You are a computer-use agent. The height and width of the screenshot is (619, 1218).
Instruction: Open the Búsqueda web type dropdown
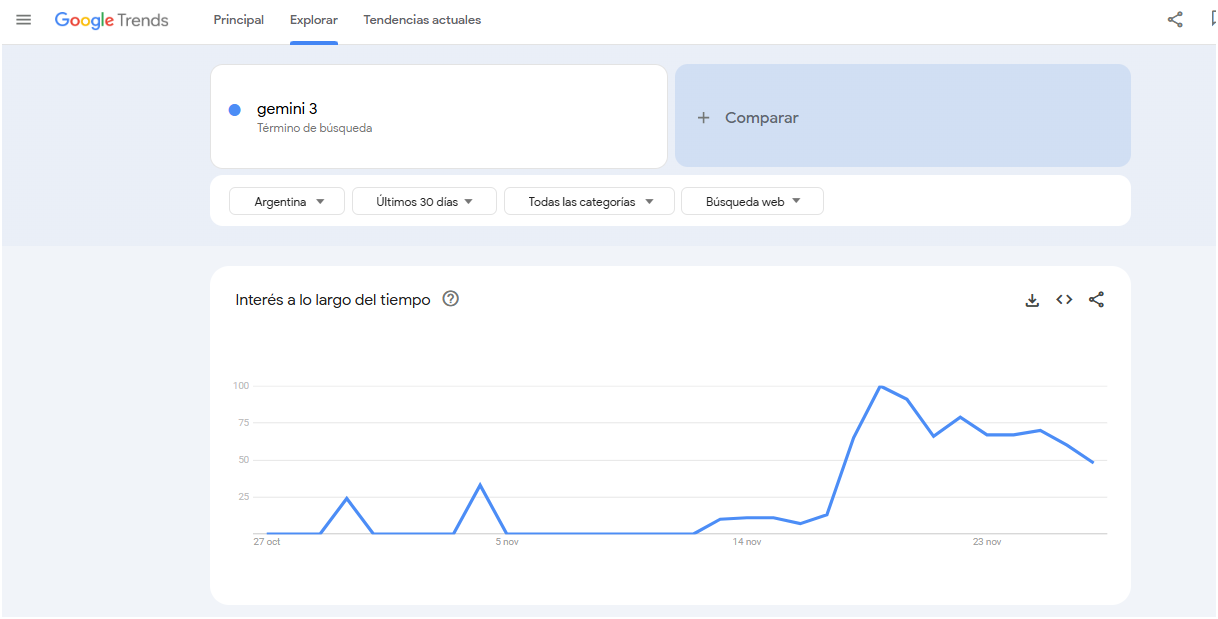click(x=751, y=201)
